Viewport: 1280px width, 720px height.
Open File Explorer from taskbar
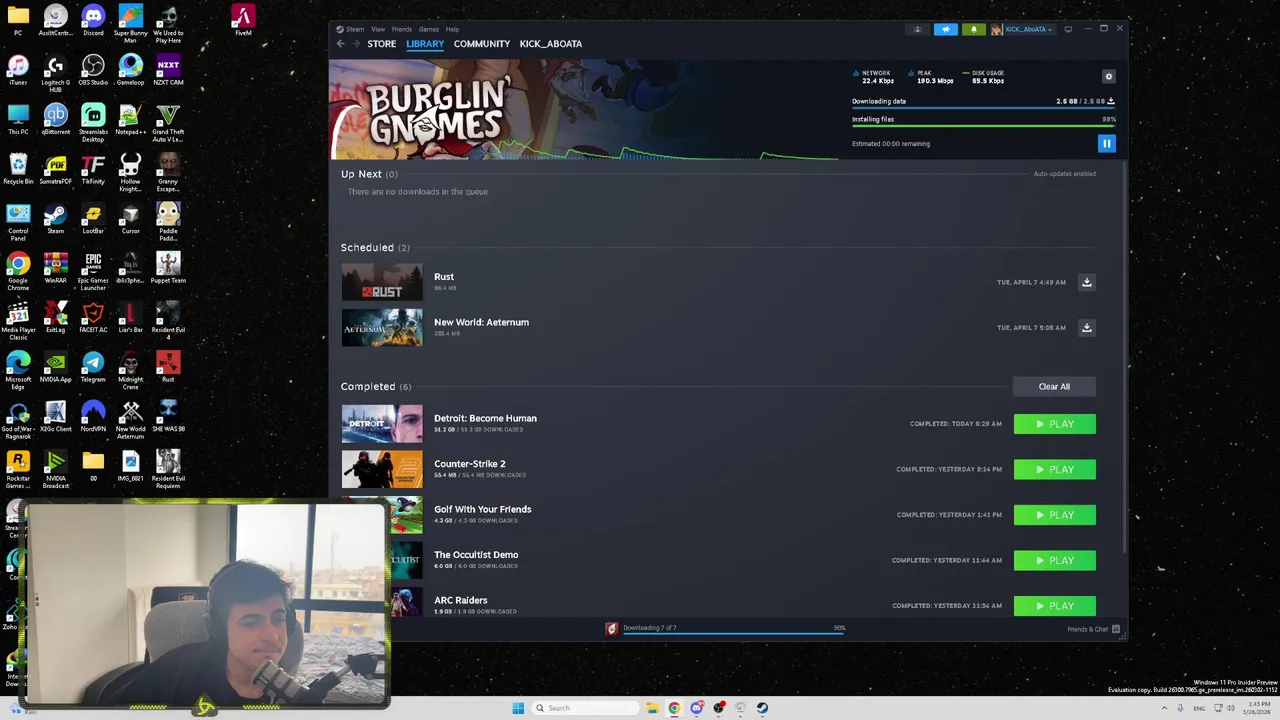pyautogui.click(x=652, y=708)
